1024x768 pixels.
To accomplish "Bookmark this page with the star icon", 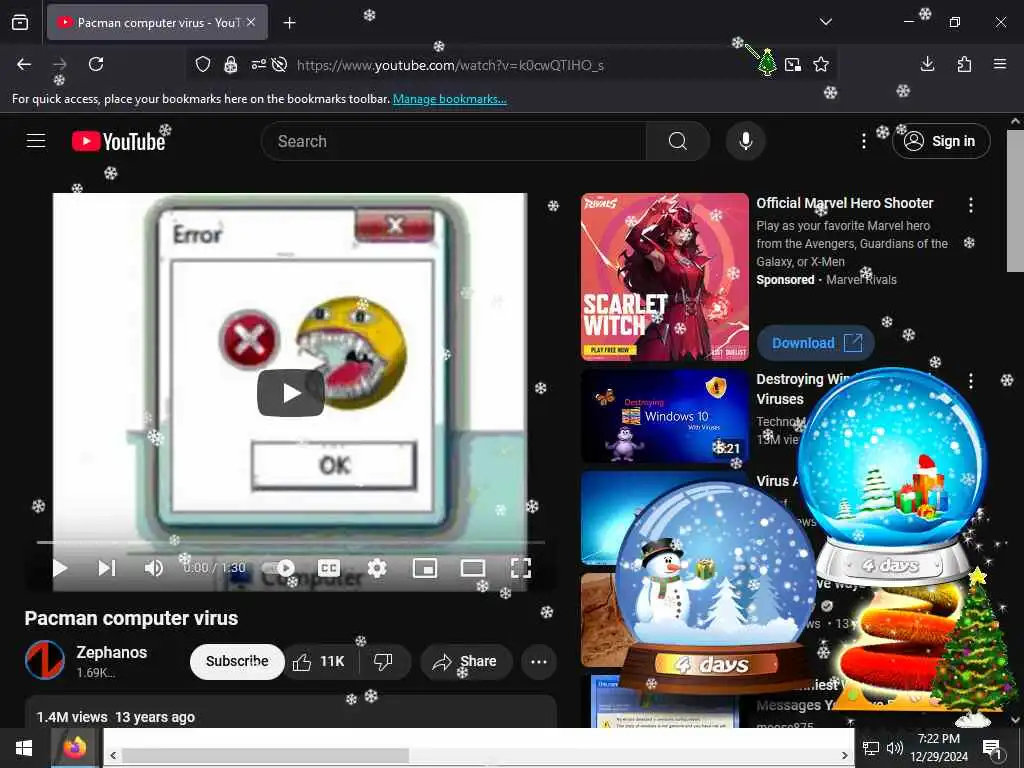I will [x=821, y=64].
